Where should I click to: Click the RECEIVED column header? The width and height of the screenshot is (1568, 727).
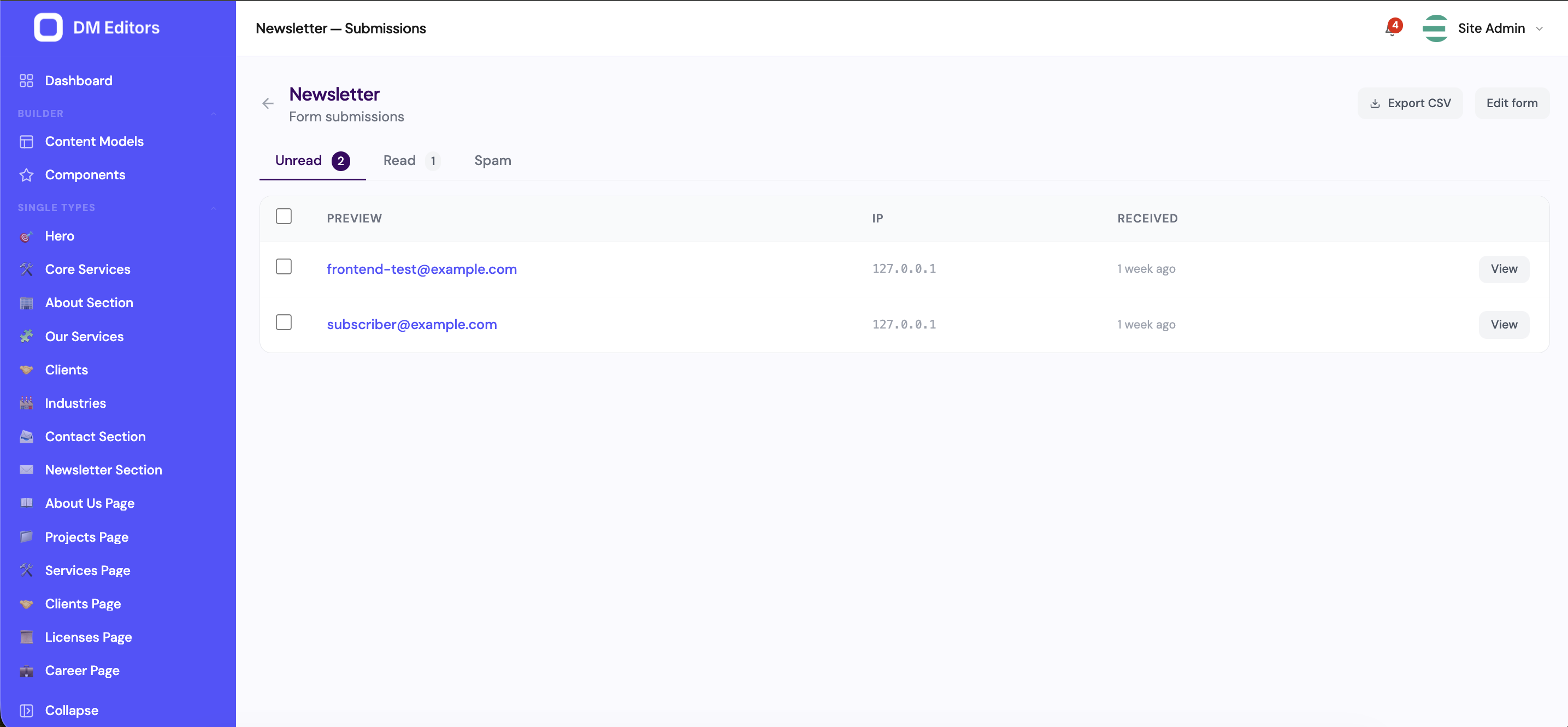click(x=1147, y=219)
